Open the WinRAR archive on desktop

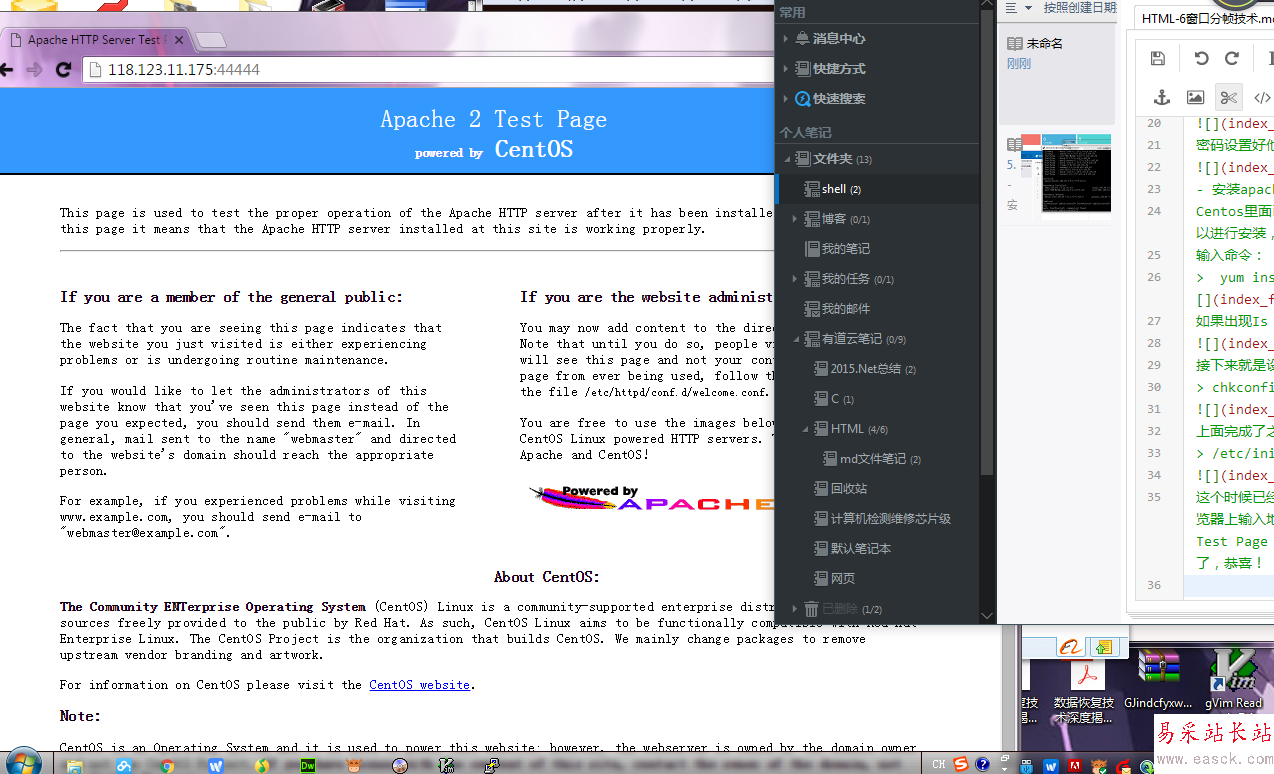click(x=1159, y=678)
